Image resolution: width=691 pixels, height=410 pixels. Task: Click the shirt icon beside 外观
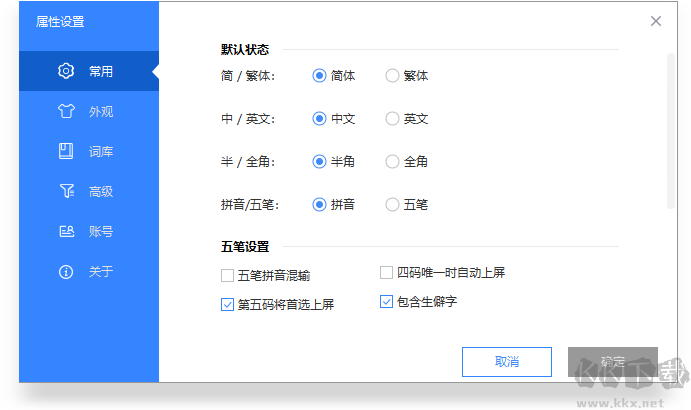pos(66,111)
